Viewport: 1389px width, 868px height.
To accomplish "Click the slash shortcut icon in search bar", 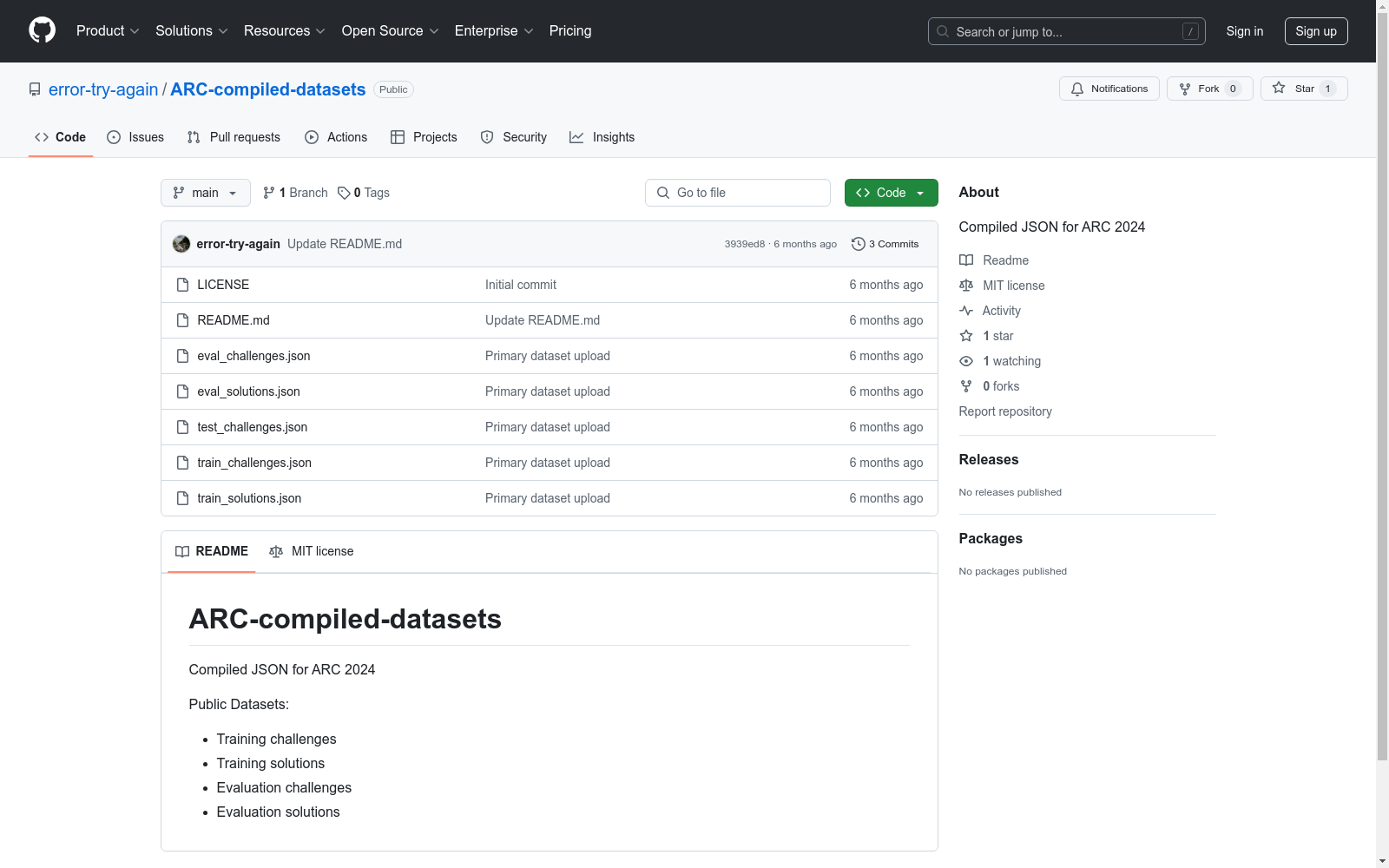I will click(x=1191, y=31).
